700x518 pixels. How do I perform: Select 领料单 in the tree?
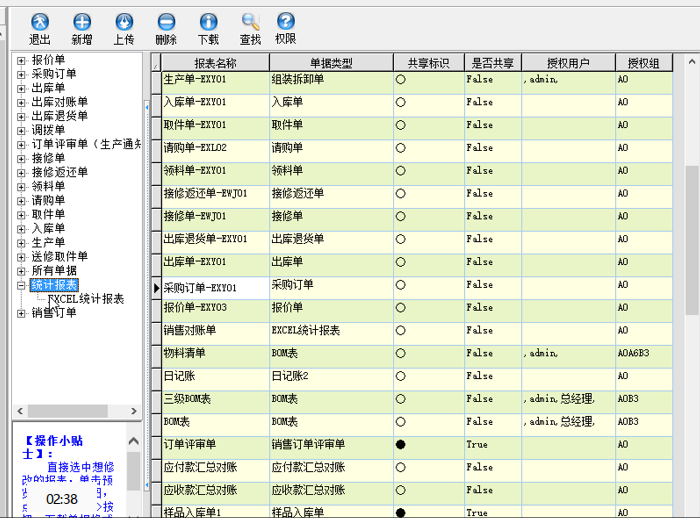point(48,186)
